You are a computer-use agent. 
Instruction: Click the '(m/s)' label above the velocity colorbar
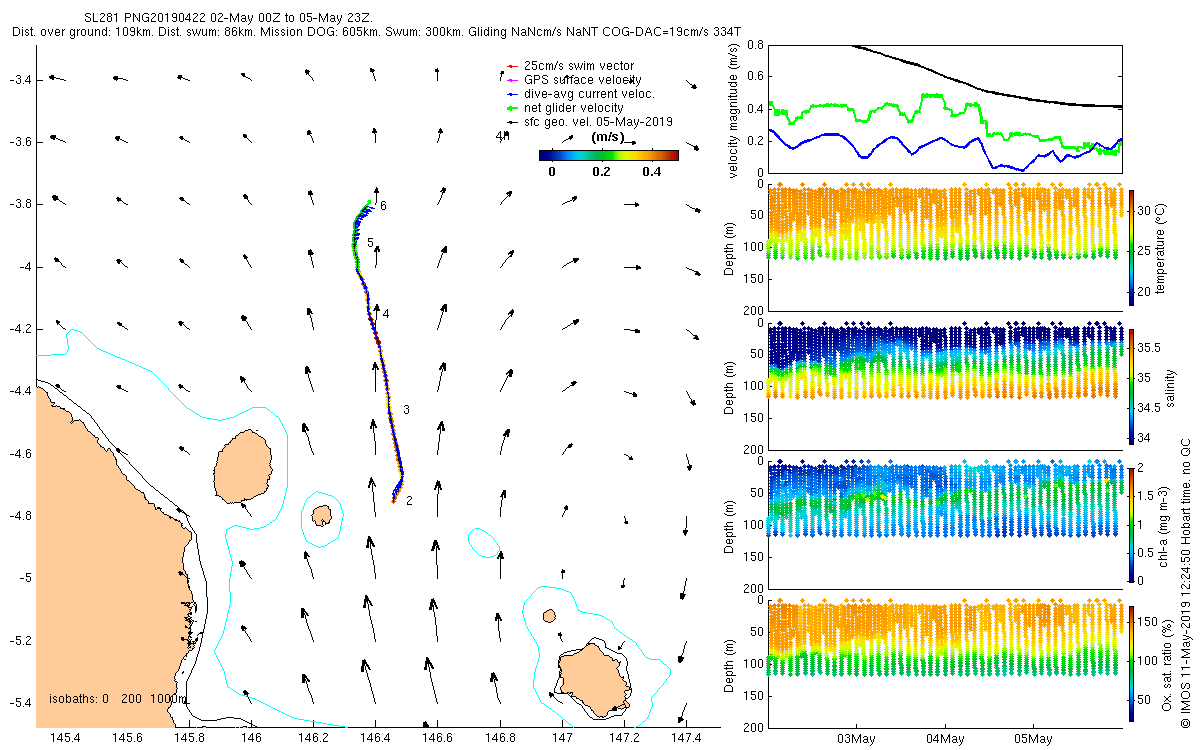tap(609, 137)
